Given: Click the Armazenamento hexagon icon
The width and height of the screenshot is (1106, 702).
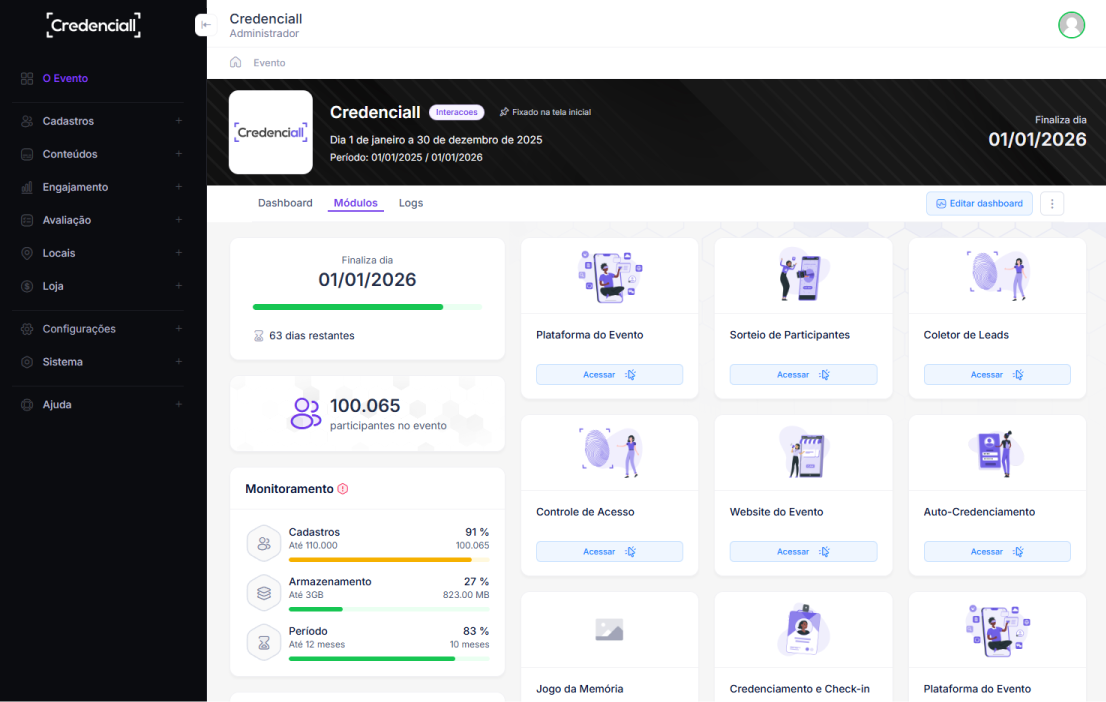Looking at the screenshot, I should coord(264,593).
